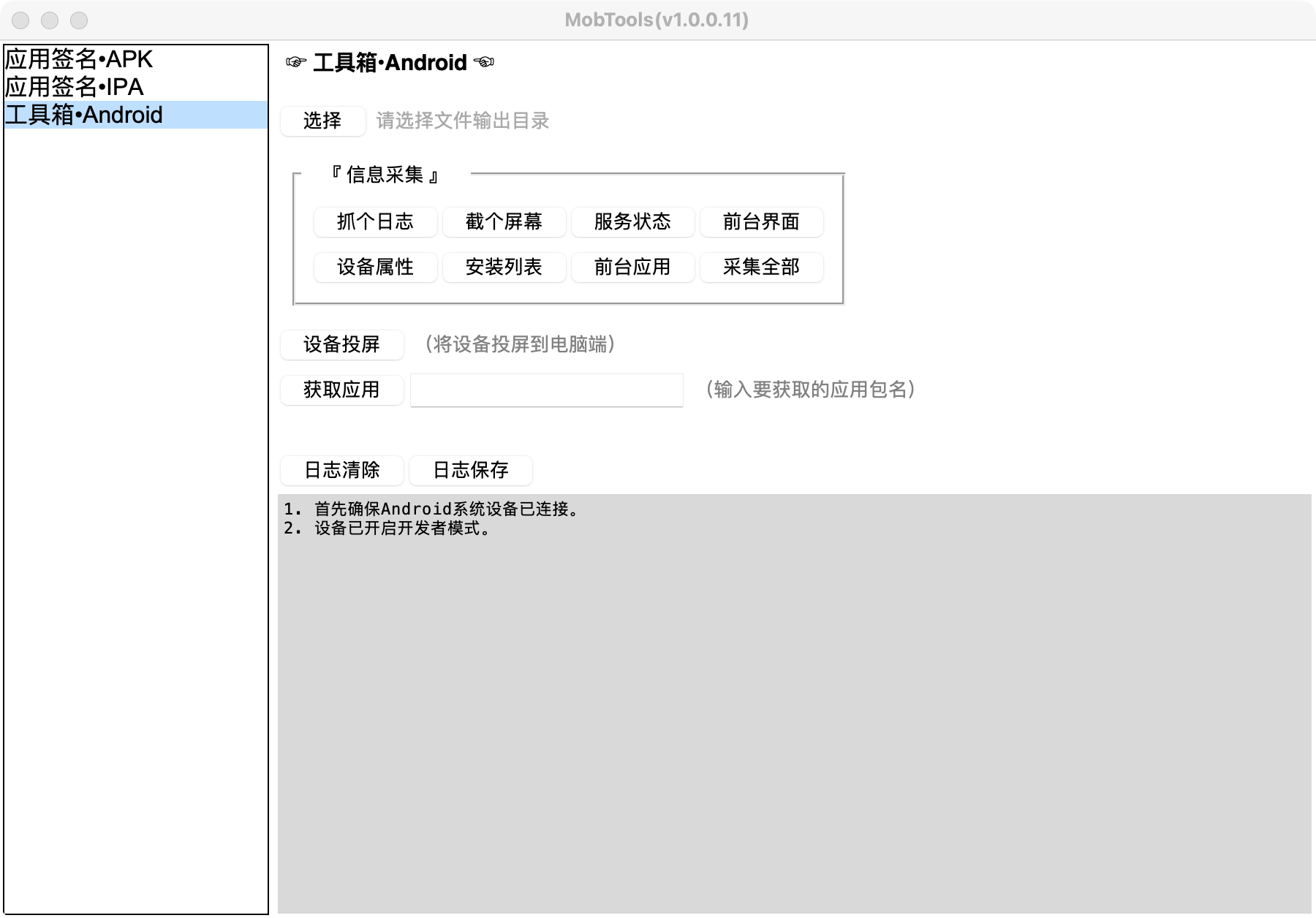Select 应用签名•IPA in the sidebar
Viewport: 1316px width, 918px height.
click(x=136, y=87)
